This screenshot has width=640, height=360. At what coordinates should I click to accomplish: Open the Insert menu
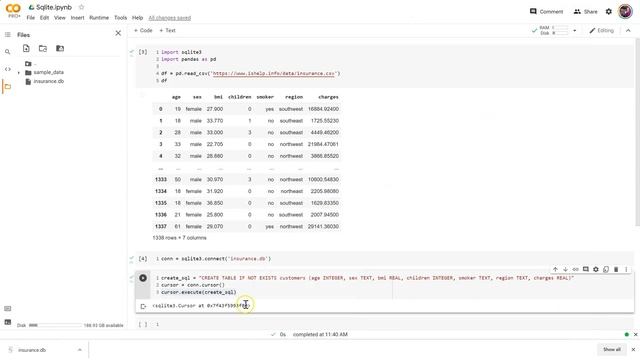(x=78, y=18)
